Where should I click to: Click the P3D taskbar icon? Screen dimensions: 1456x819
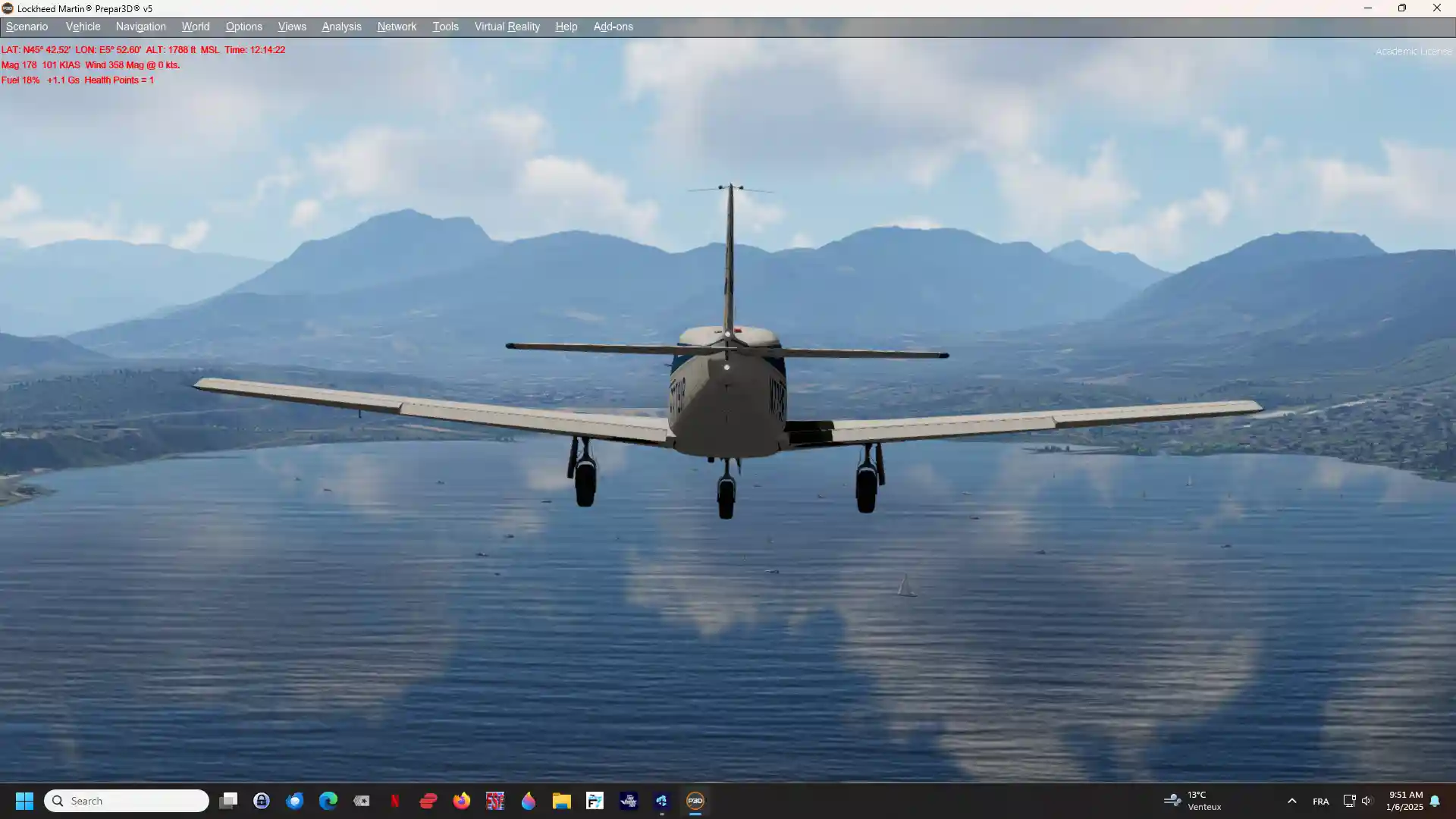coord(695,801)
